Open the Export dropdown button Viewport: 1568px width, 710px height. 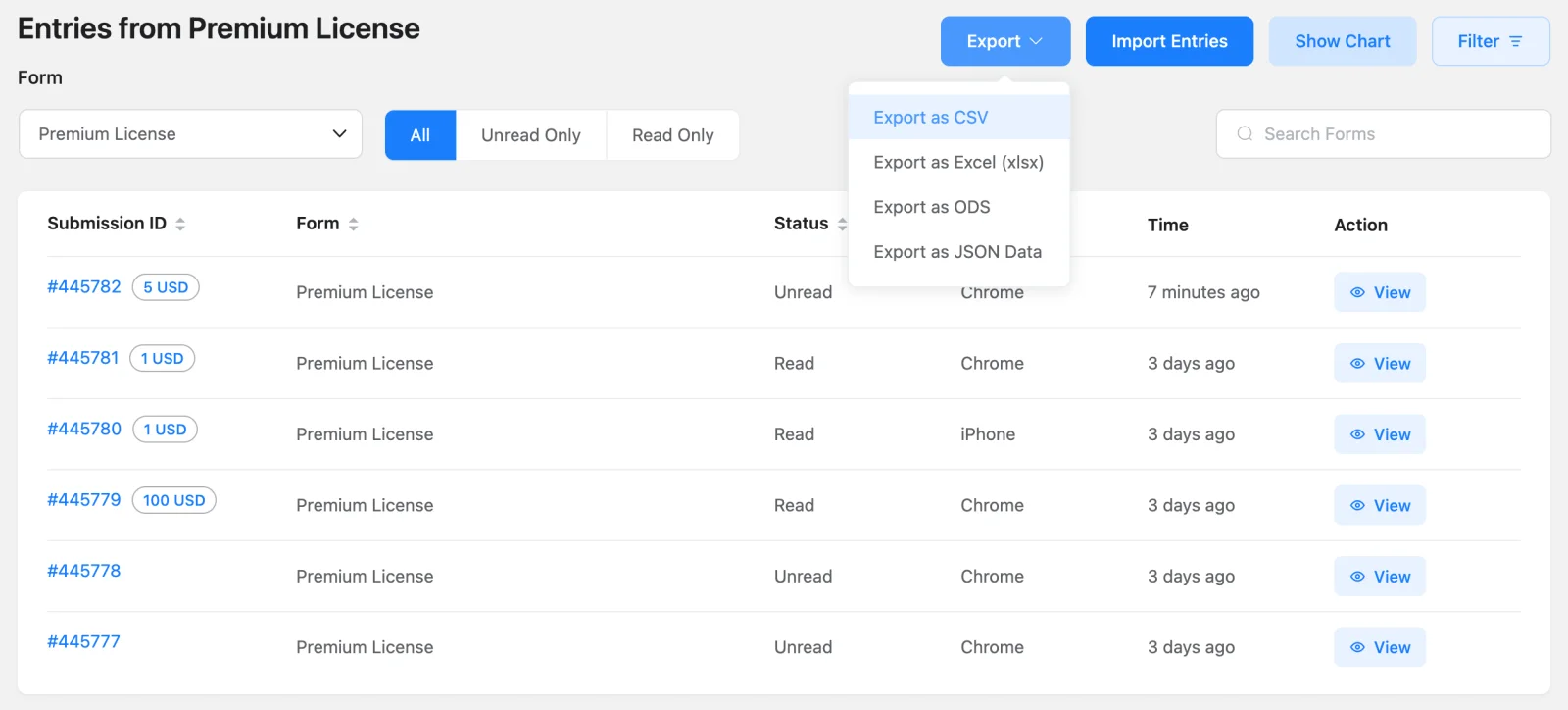click(x=1004, y=41)
